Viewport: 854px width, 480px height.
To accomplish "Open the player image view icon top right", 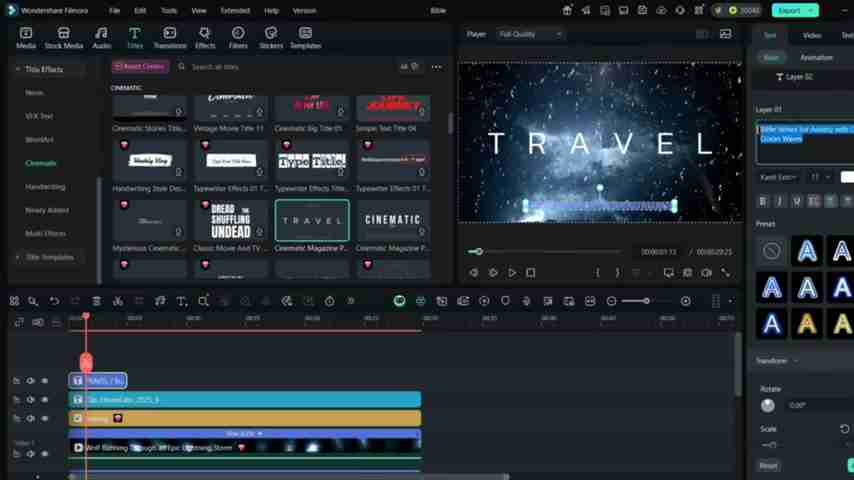I will 725,34.
